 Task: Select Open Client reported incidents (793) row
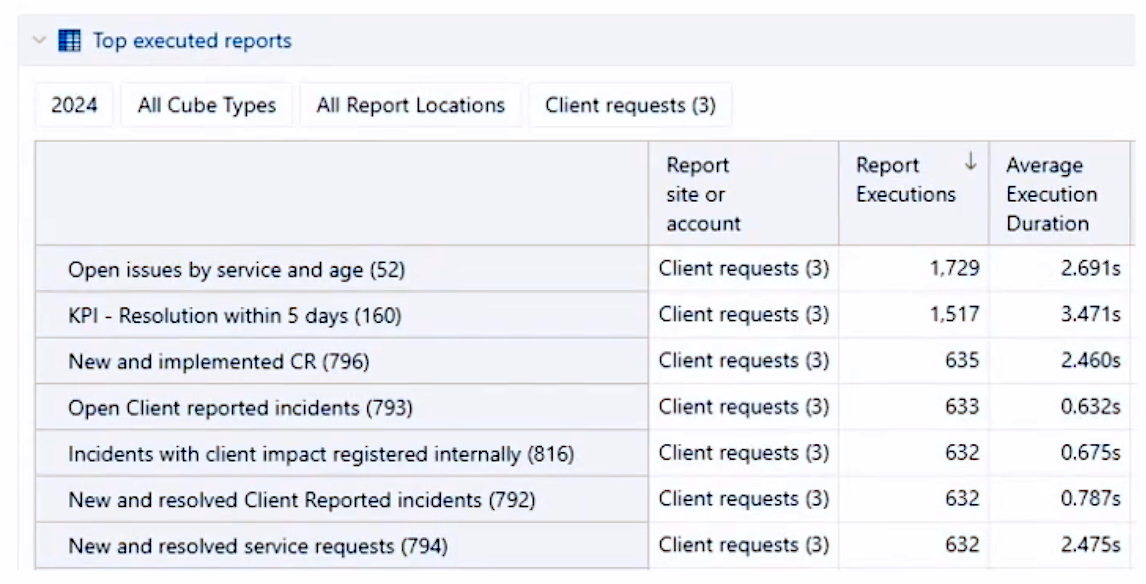click(x=240, y=407)
